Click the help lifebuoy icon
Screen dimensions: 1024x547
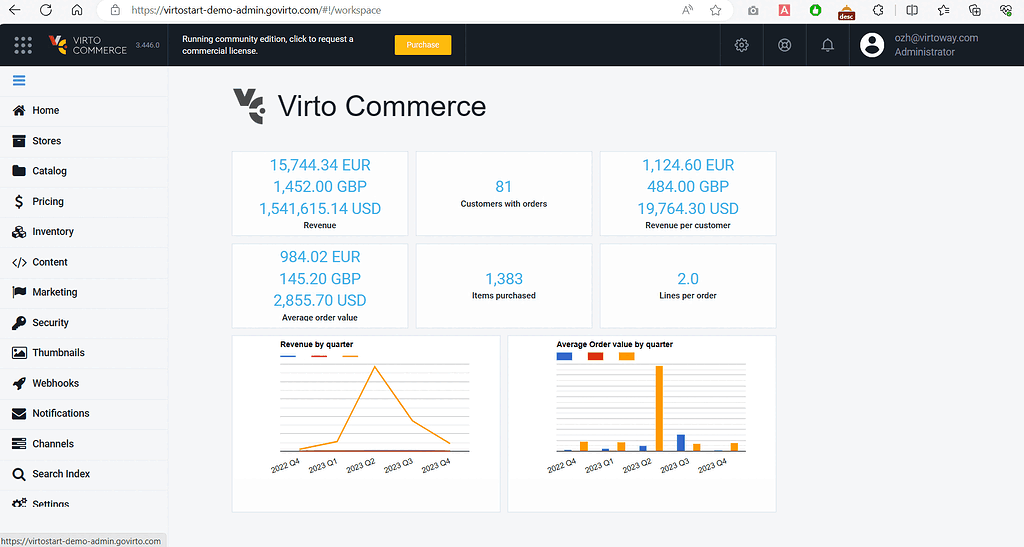784,45
